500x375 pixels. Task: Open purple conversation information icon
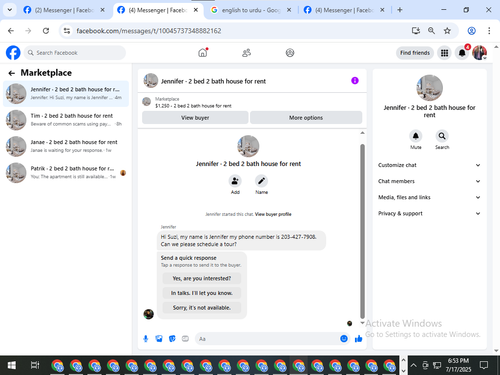[x=355, y=81]
